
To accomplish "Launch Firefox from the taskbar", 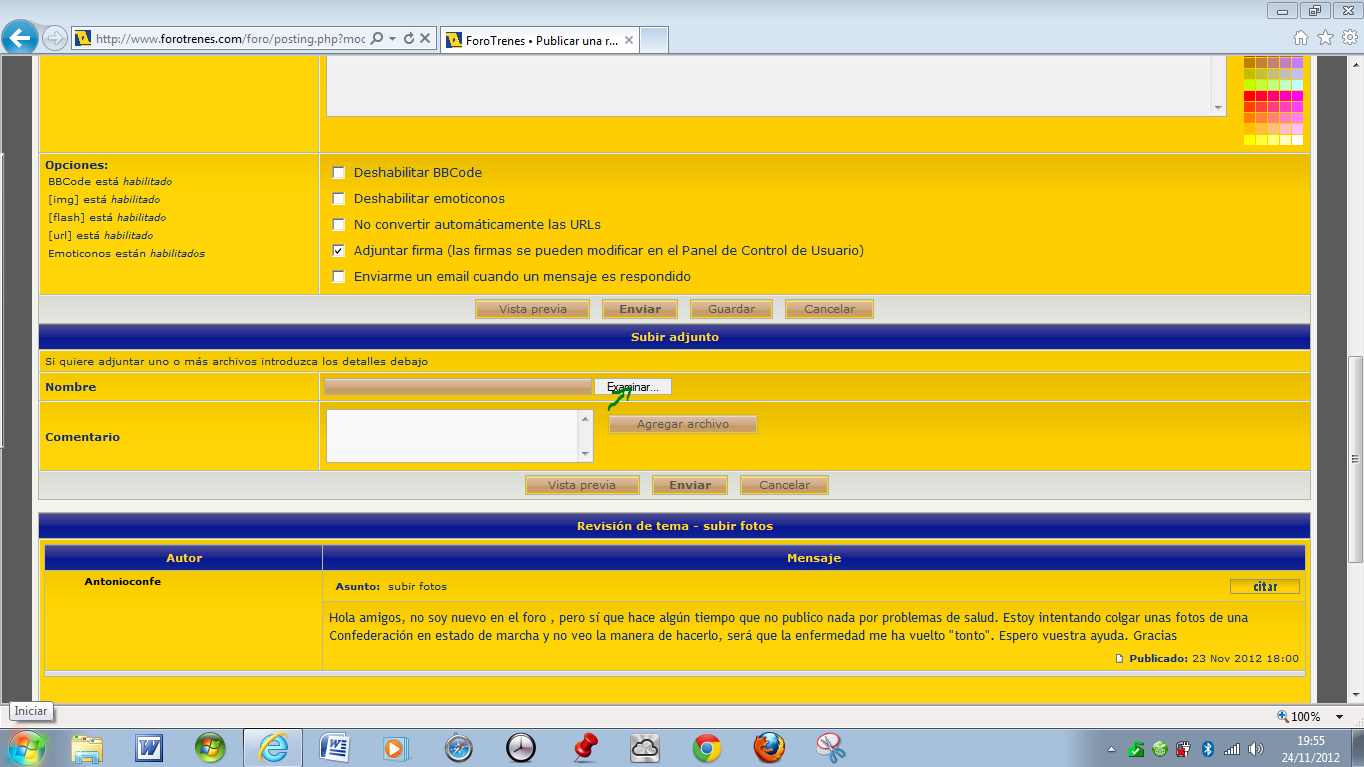I will (x=769, y=747).
